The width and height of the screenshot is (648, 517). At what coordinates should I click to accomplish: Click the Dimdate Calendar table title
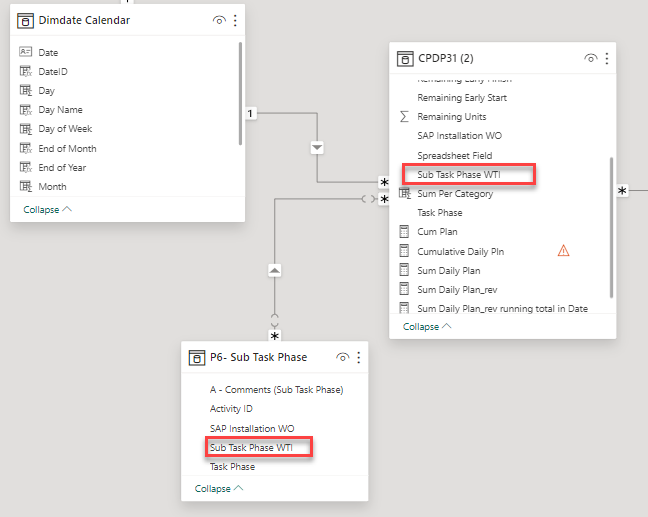[84, 20]
